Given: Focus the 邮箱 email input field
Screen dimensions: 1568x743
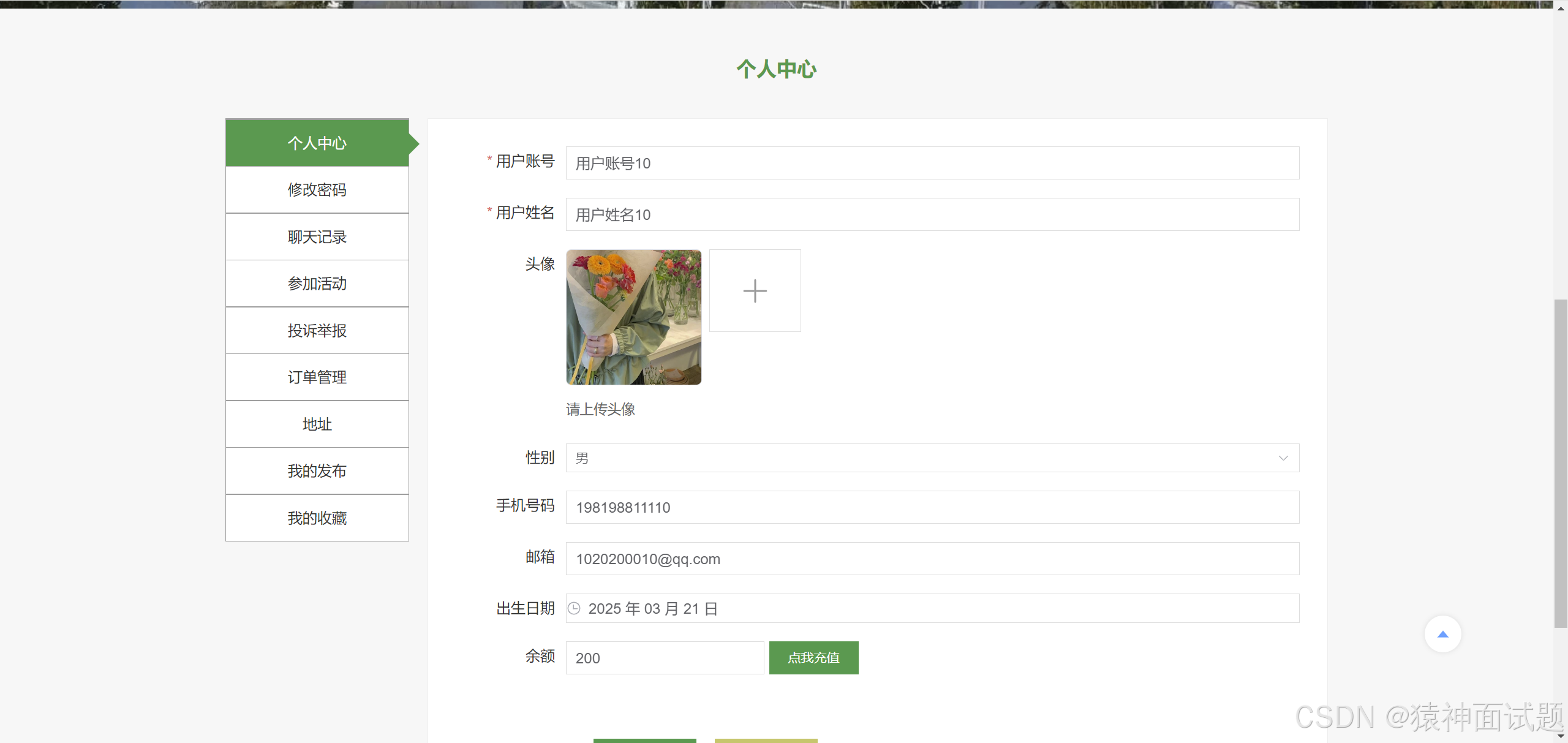Looking at the screenshot, I should [x=932, y=559].
